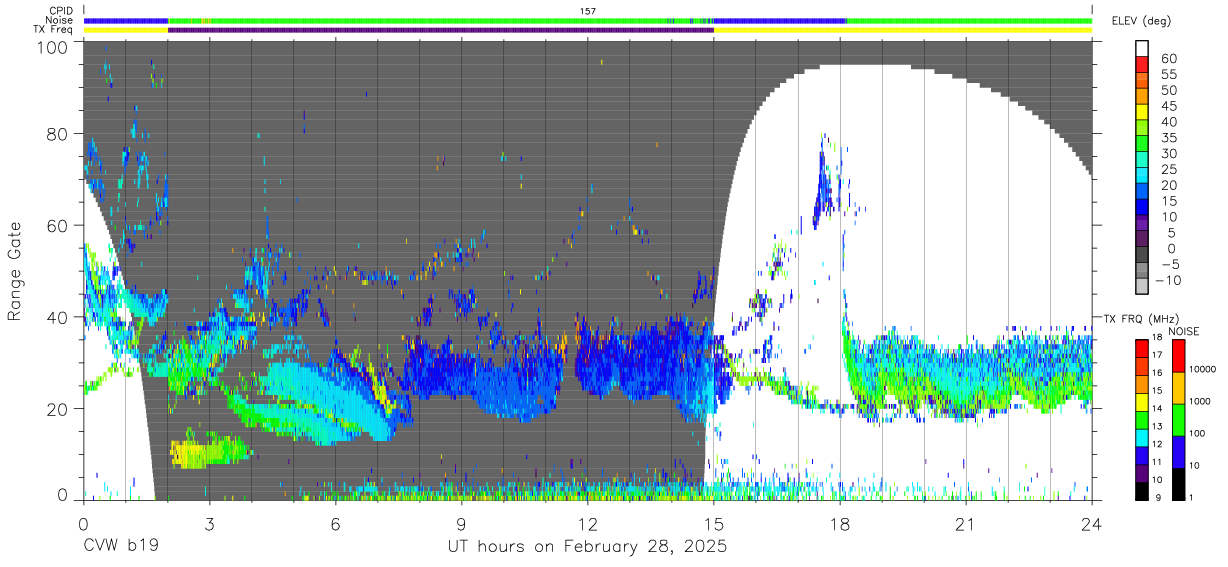Screen dimensions: 1228x567
Task: Click range gate tick label '80'
Action: pyautogui.click(x=57, y=133)
